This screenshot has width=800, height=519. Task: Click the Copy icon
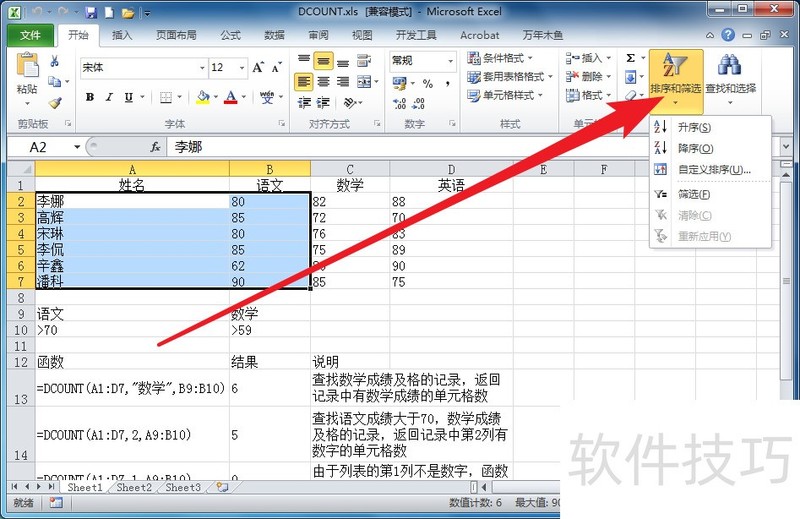[x=55, y=81]
